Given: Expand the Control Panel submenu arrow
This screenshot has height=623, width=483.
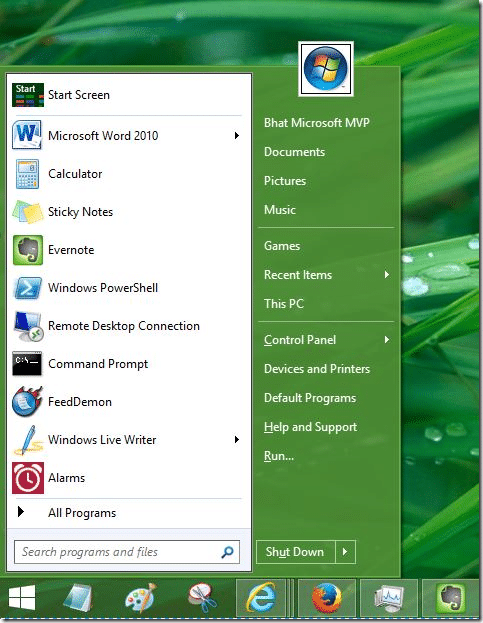Looking at the screenshot, I should [x=386, y=340].
